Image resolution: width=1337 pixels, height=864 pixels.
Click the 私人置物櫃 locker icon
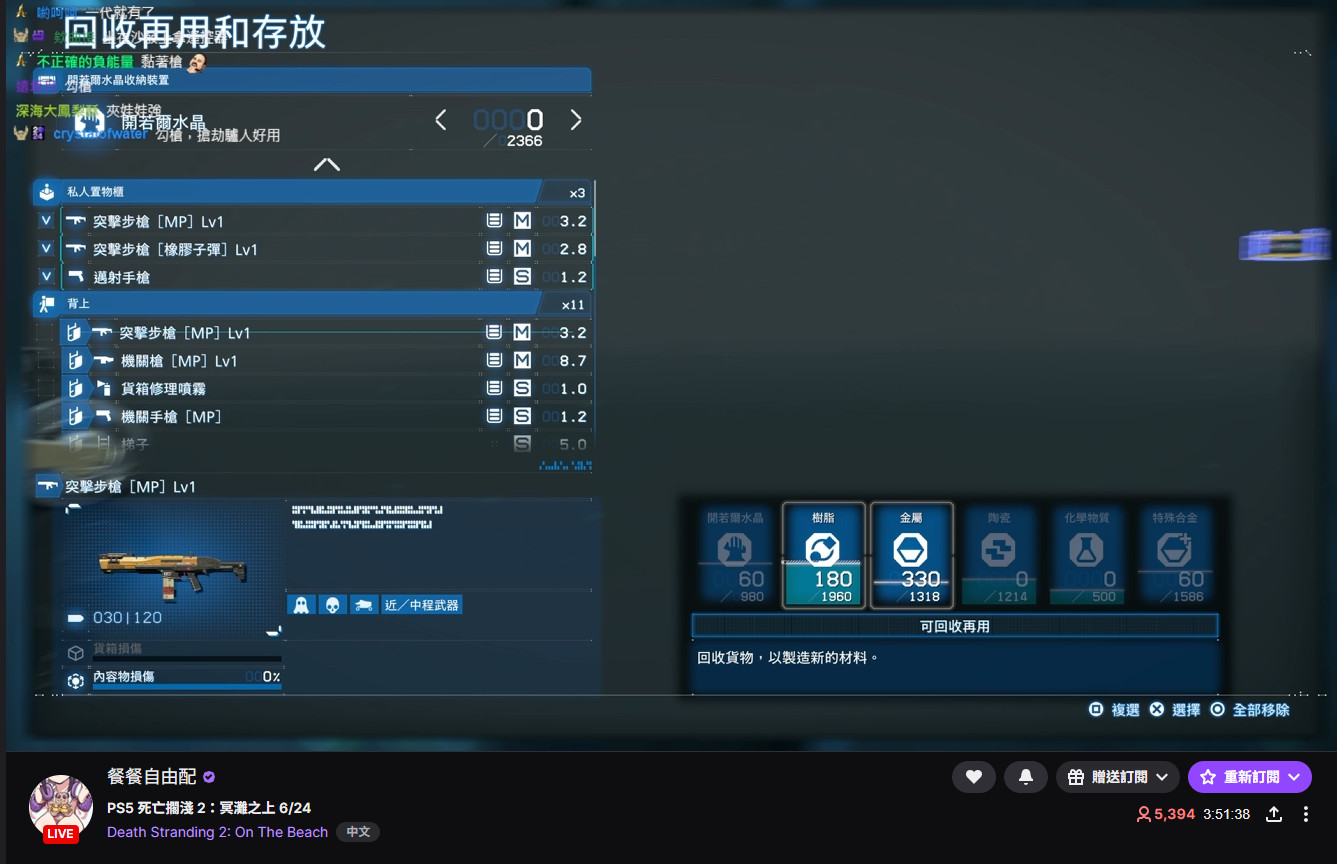pyautogui.click(x=46, y=192)
